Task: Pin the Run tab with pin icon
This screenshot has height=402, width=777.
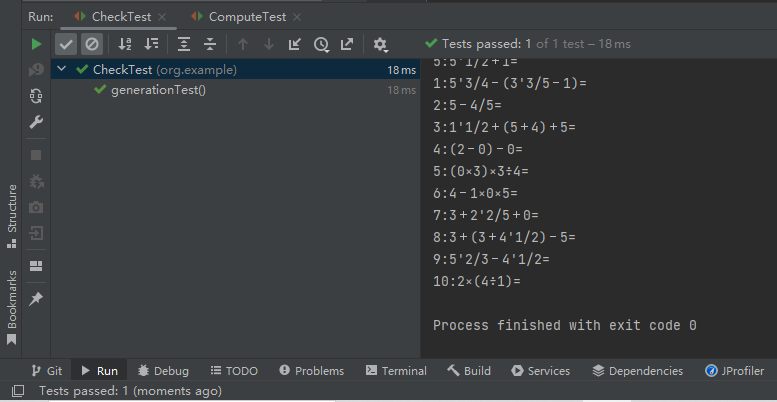Action: click(x=37, y=299)
